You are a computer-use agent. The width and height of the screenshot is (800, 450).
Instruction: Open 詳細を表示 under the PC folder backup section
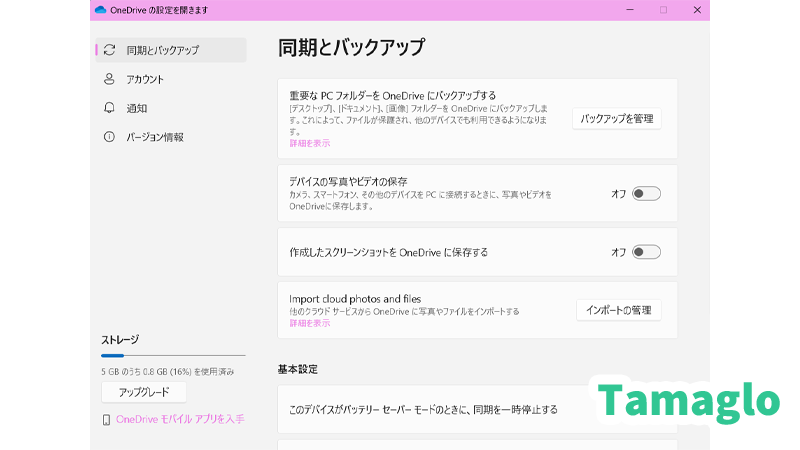[309, 144]
